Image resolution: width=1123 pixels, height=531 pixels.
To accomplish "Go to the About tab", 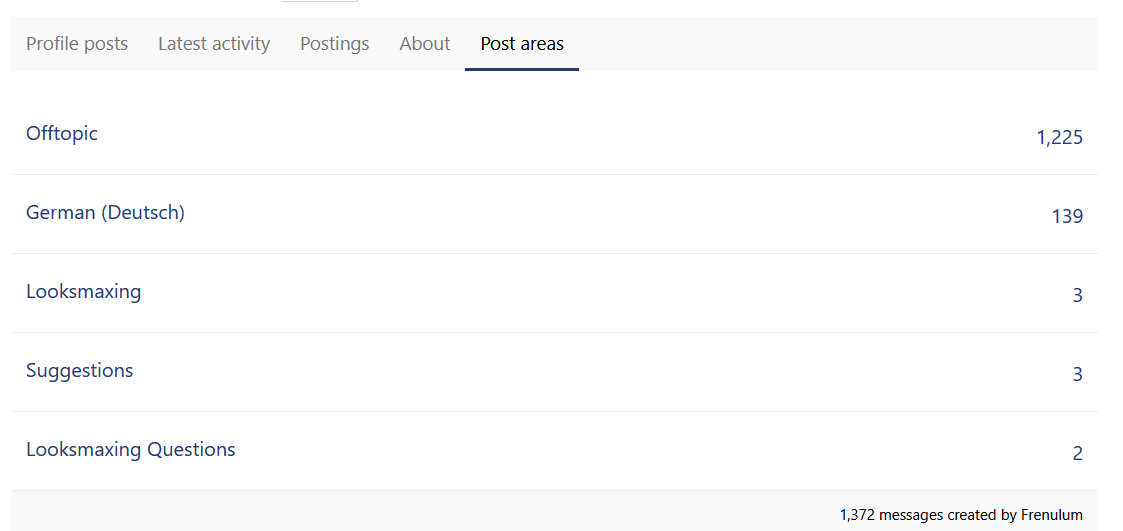I will point(425,44).
